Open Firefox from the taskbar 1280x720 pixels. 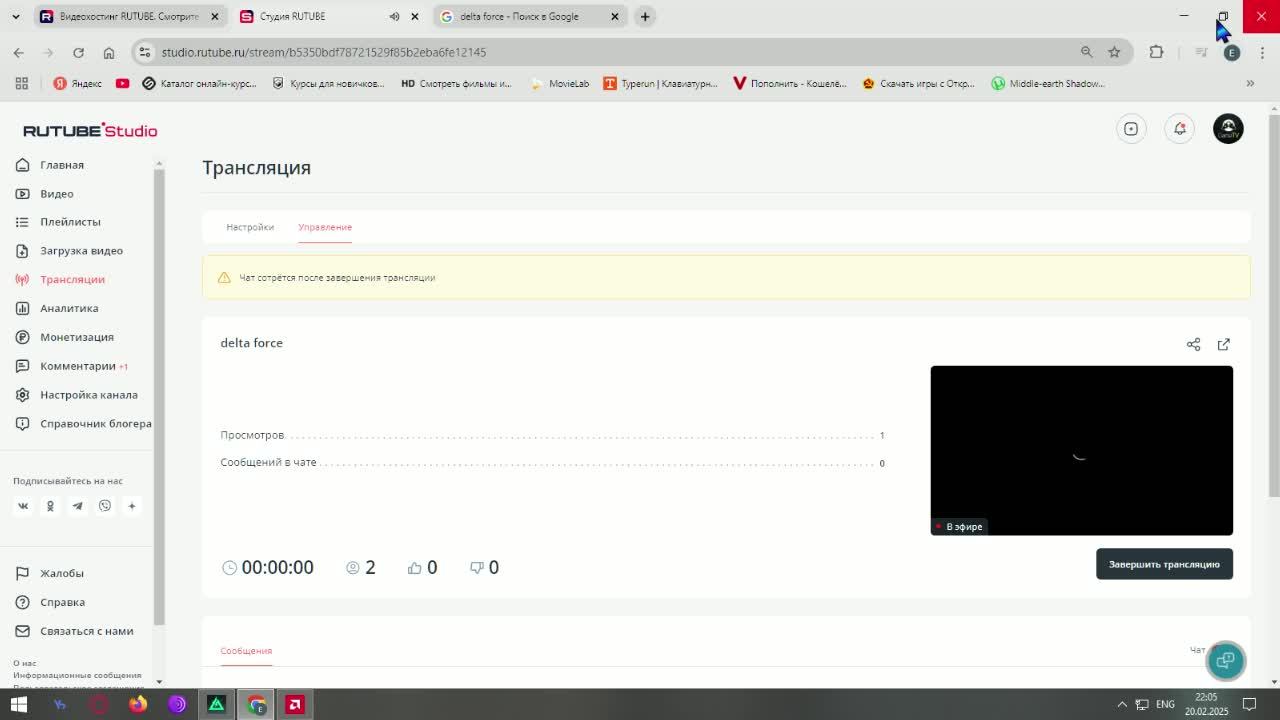pyautogui.click(x=138, y=705)
